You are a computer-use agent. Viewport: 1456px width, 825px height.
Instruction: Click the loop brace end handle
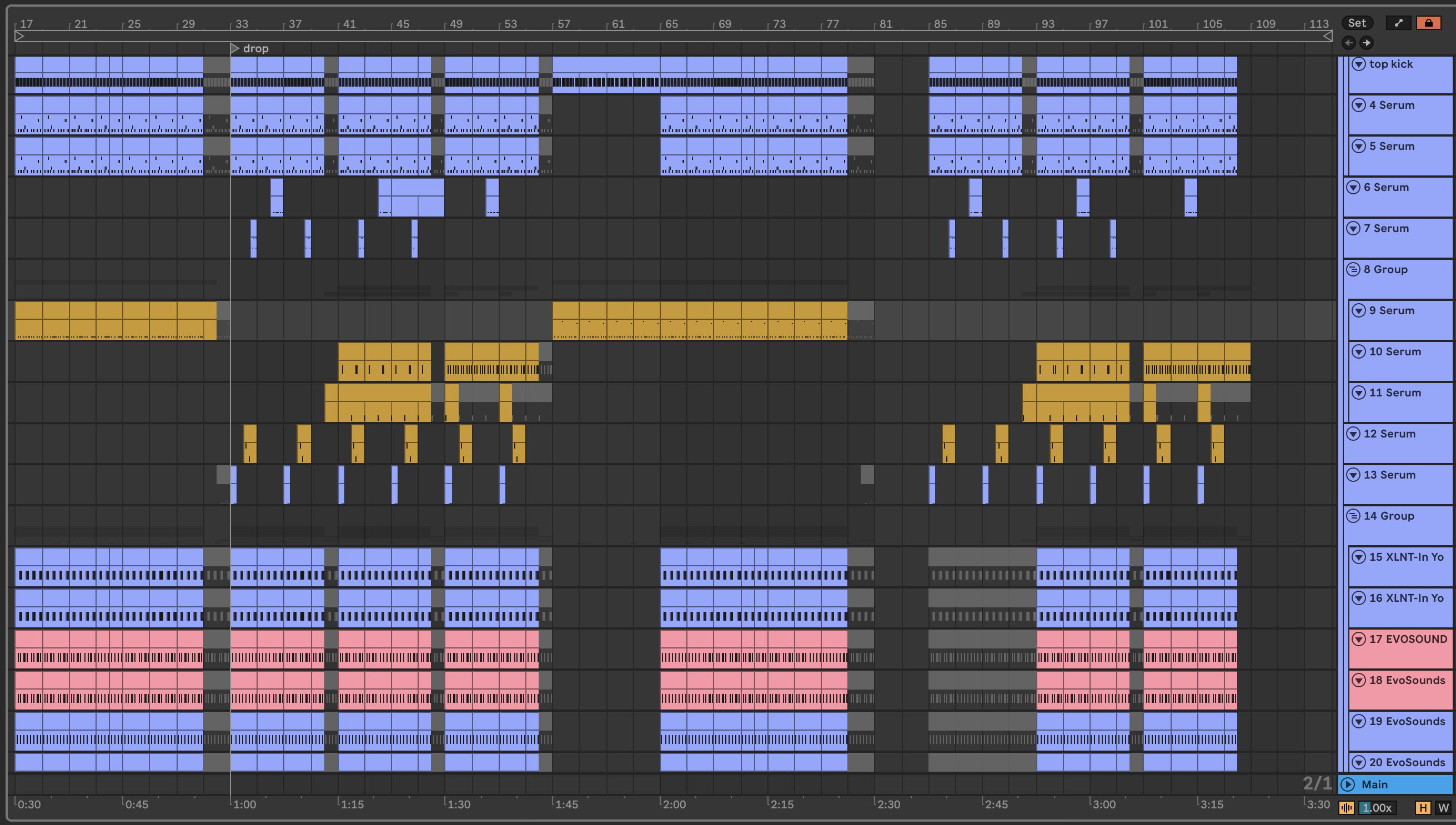click(x=1327, y=36)
